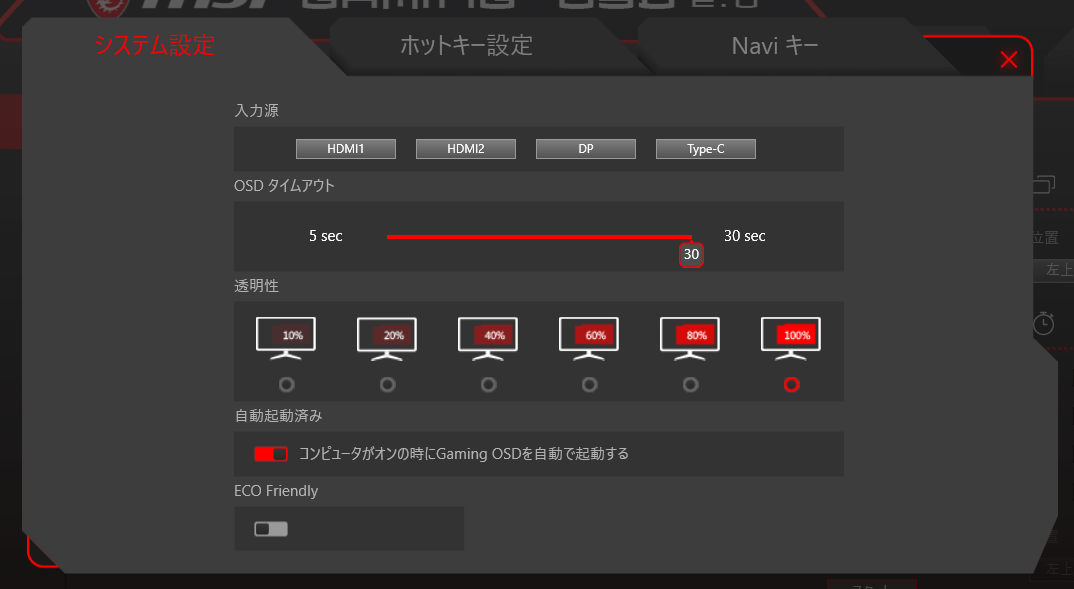Select the 80% transparency radio button

(x=690, y=385)
